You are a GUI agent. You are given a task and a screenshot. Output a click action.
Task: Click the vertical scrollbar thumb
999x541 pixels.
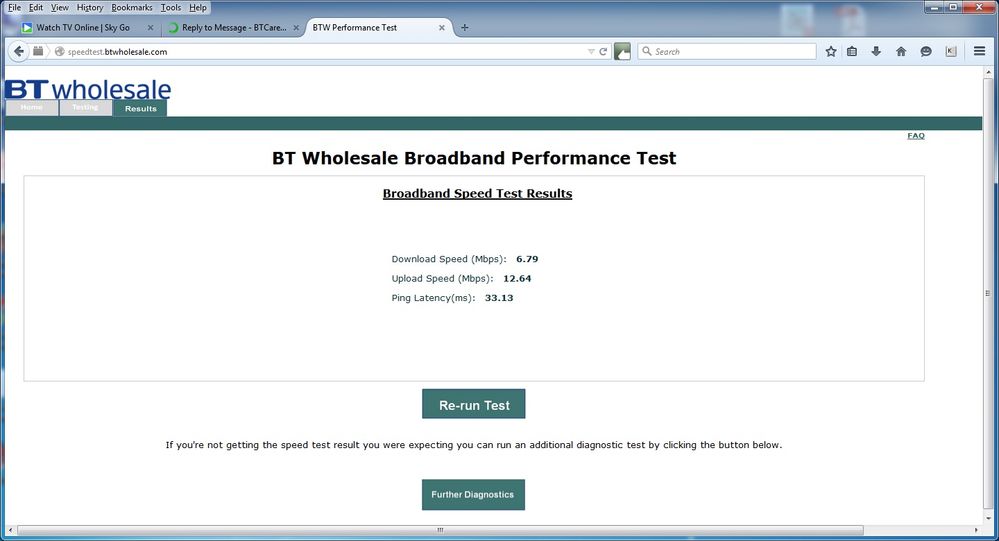[x=988, y=293]
